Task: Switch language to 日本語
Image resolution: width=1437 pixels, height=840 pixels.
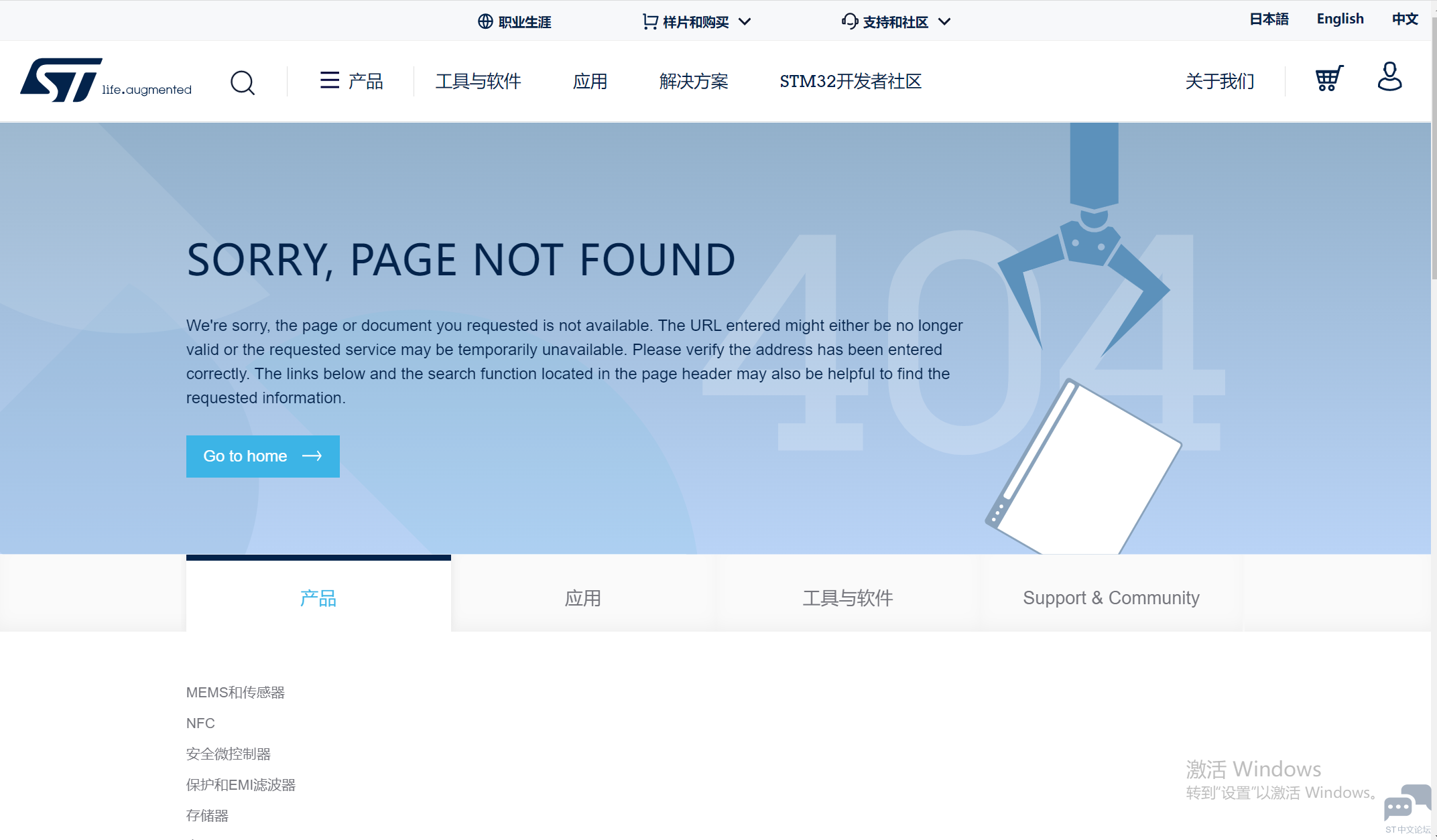Action: point(1269,19)
